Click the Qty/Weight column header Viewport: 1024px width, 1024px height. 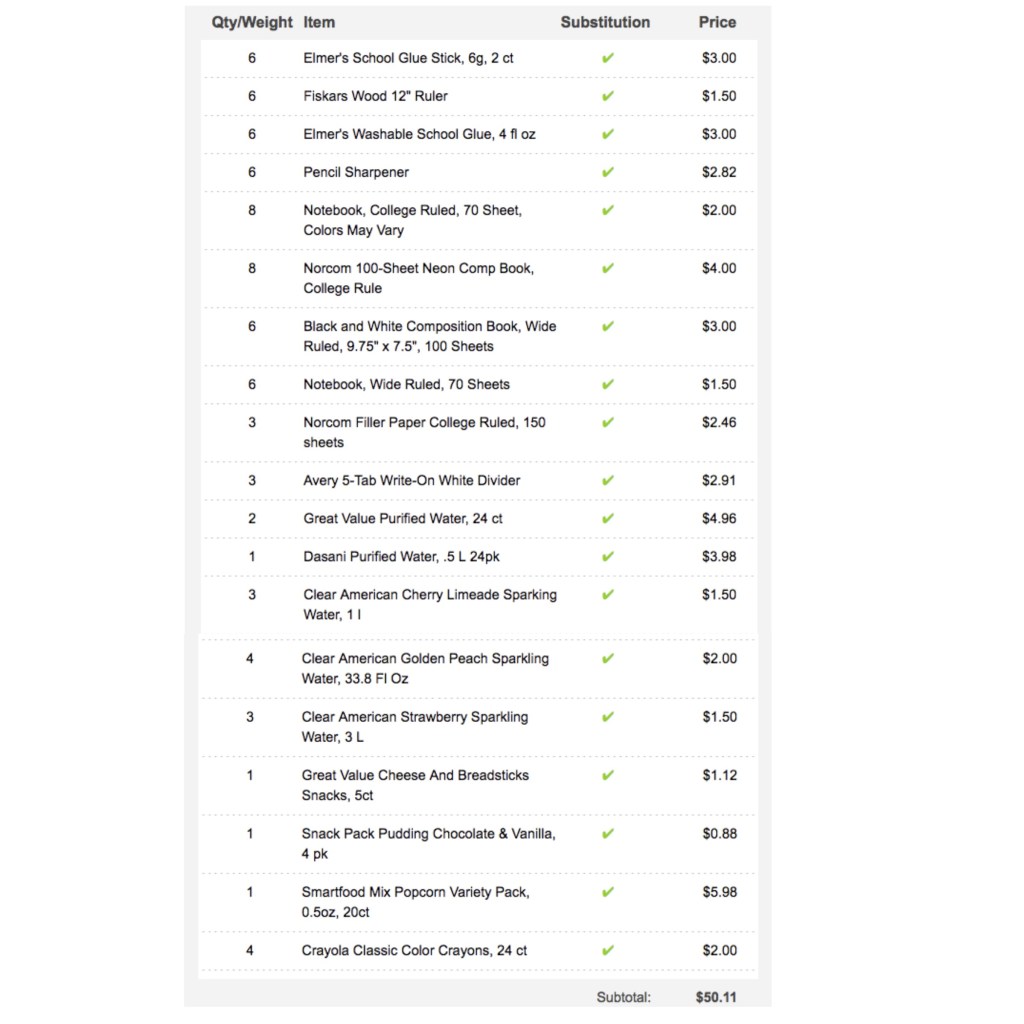click(252, 22)
